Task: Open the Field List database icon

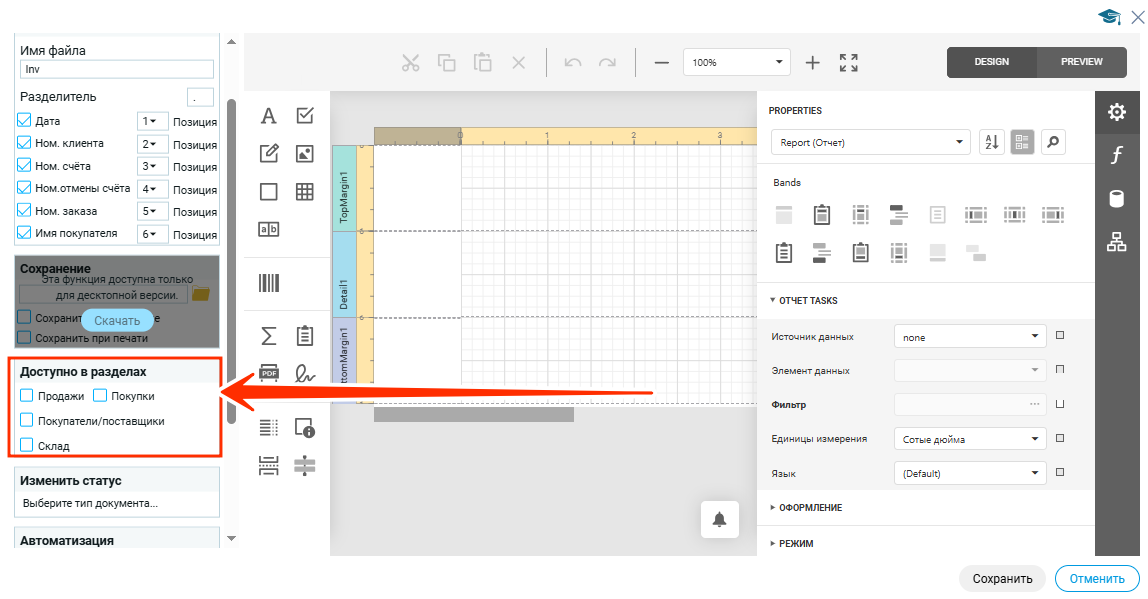Action: click(1117, 198)
